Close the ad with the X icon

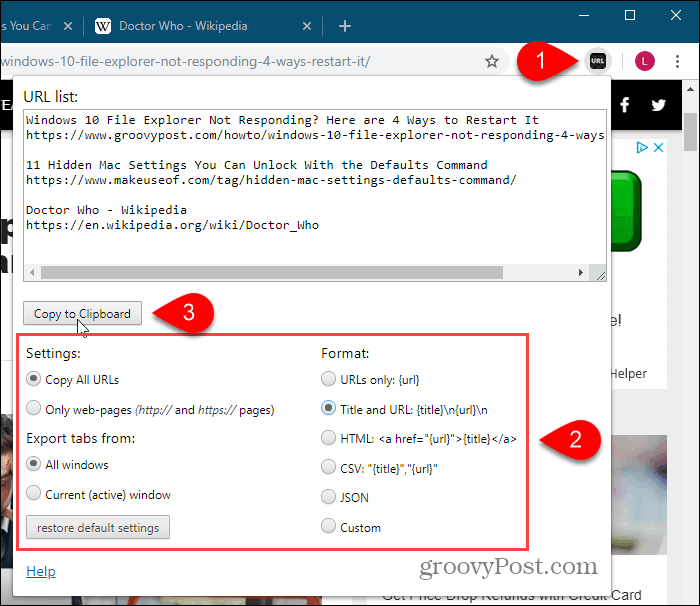658,147
